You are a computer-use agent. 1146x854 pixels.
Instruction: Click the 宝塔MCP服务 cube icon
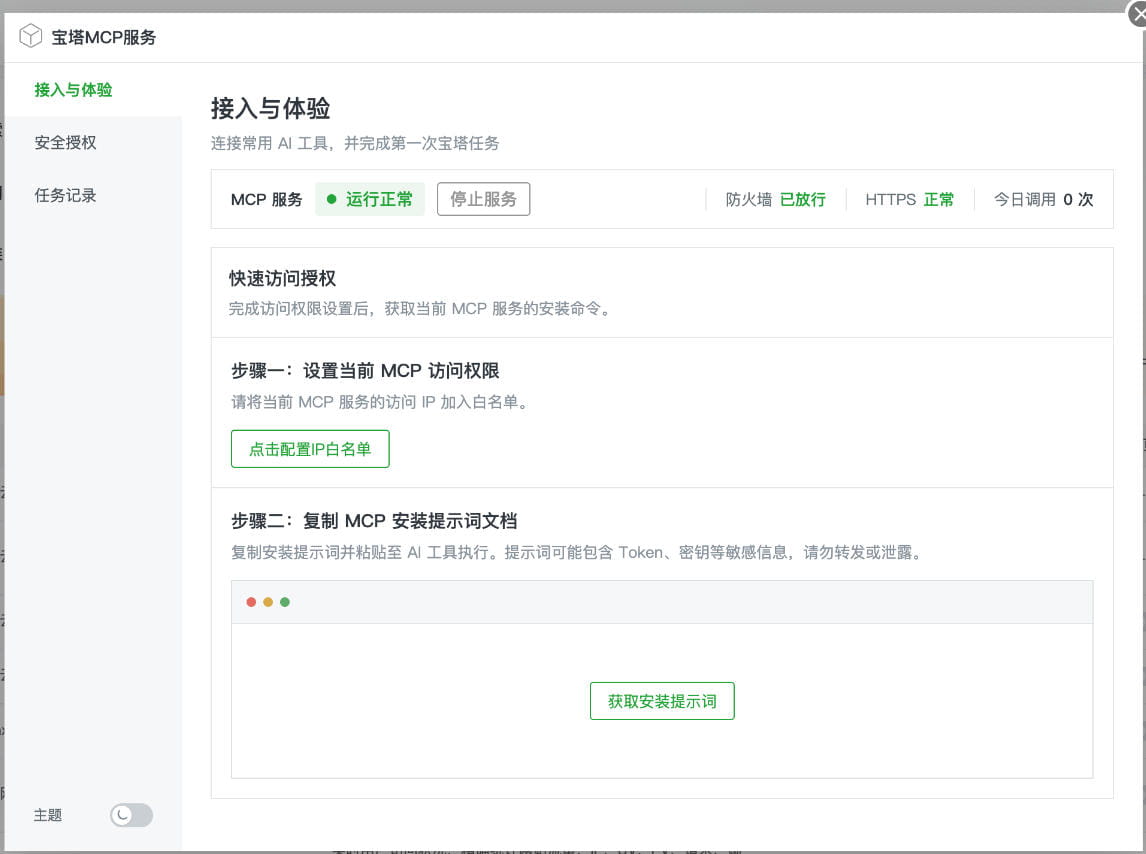[30, 36]
